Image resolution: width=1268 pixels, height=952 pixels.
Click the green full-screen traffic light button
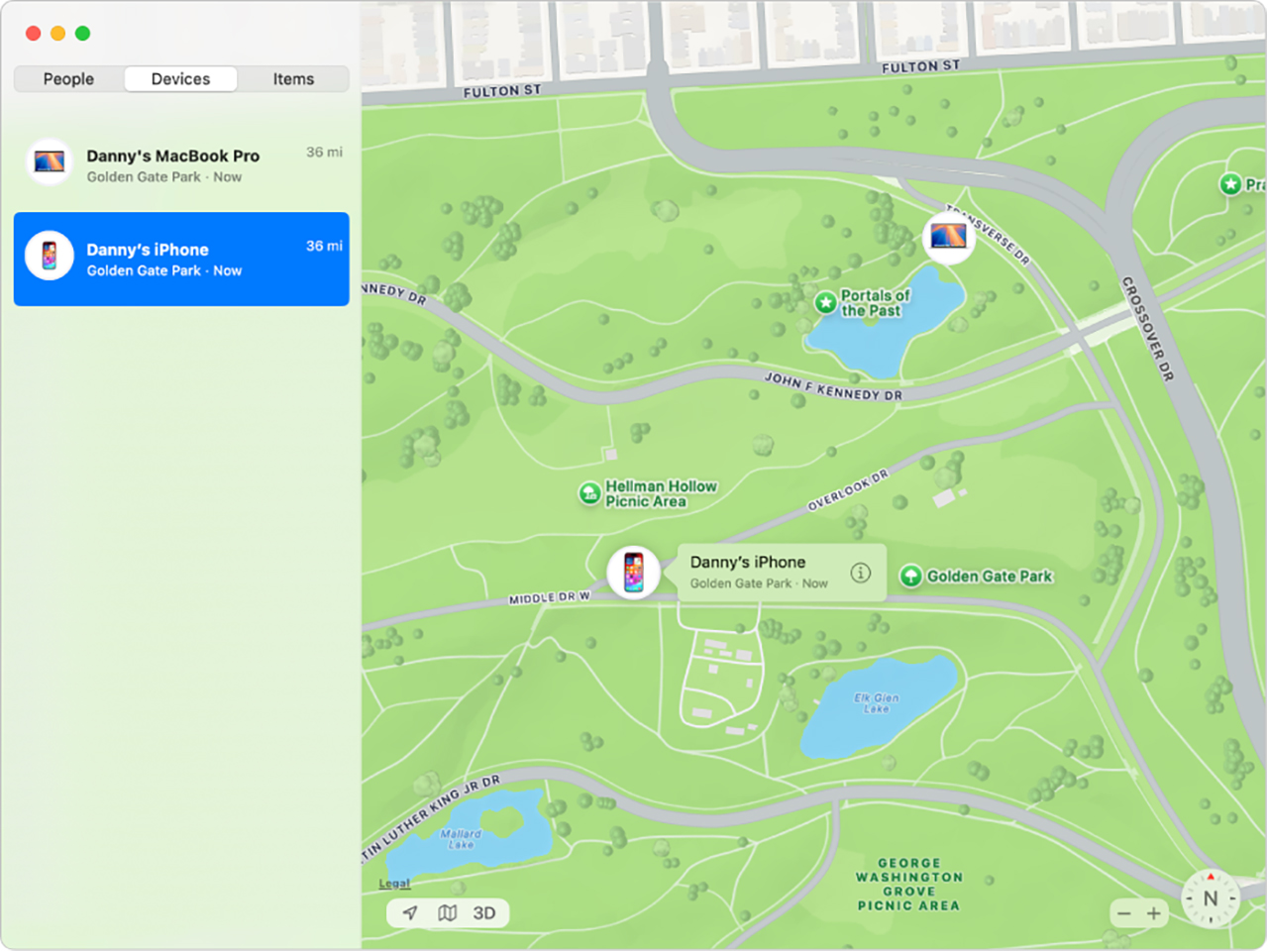coord(83,33)
